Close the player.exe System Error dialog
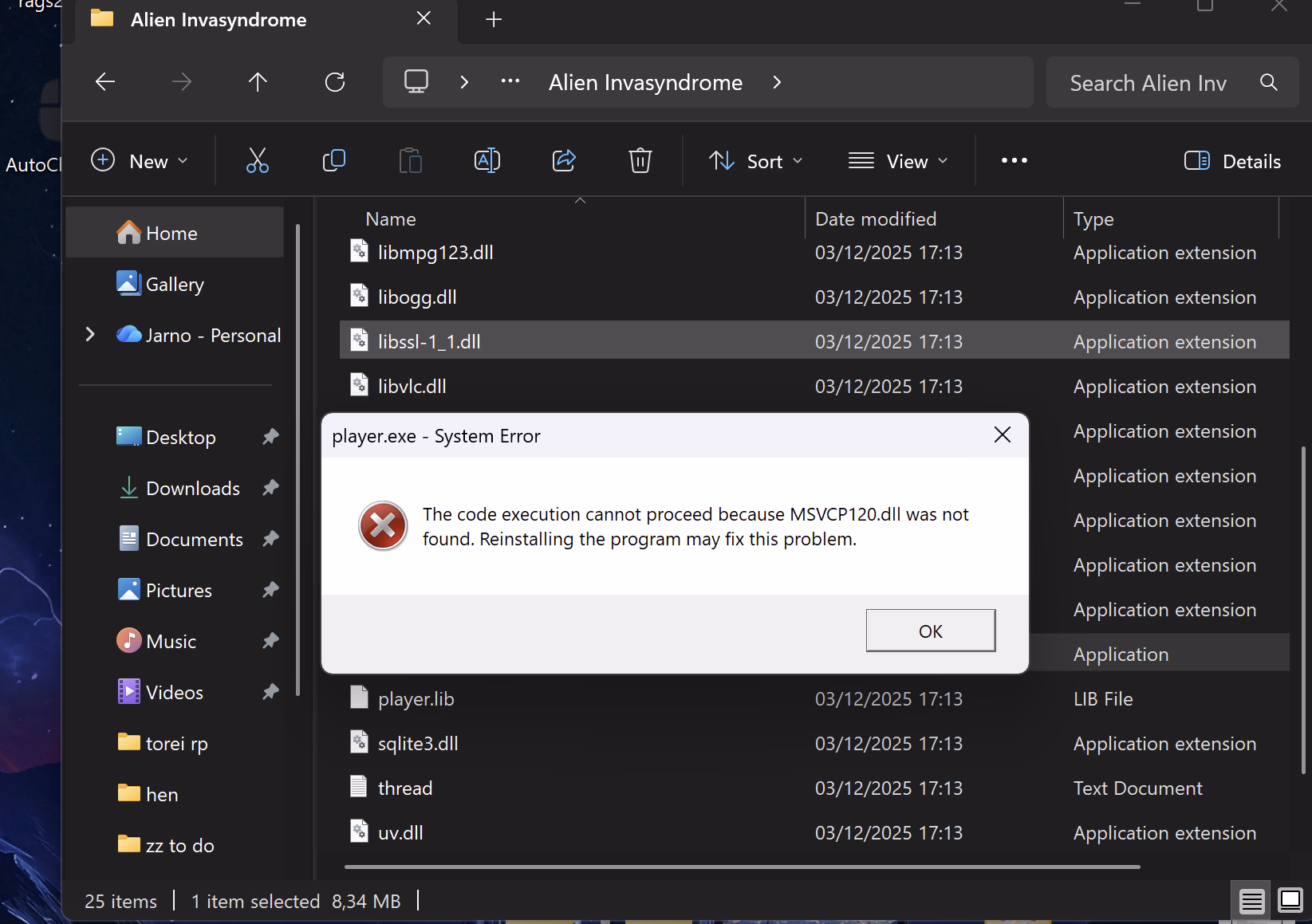The width and height of the screenshot is (1312, 924). [1002, 434]
